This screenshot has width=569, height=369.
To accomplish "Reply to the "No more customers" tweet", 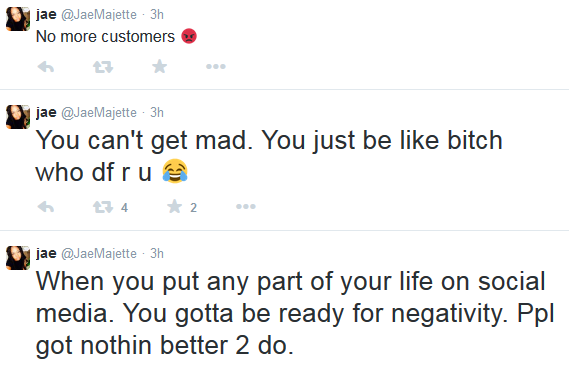I will [46, 67].
